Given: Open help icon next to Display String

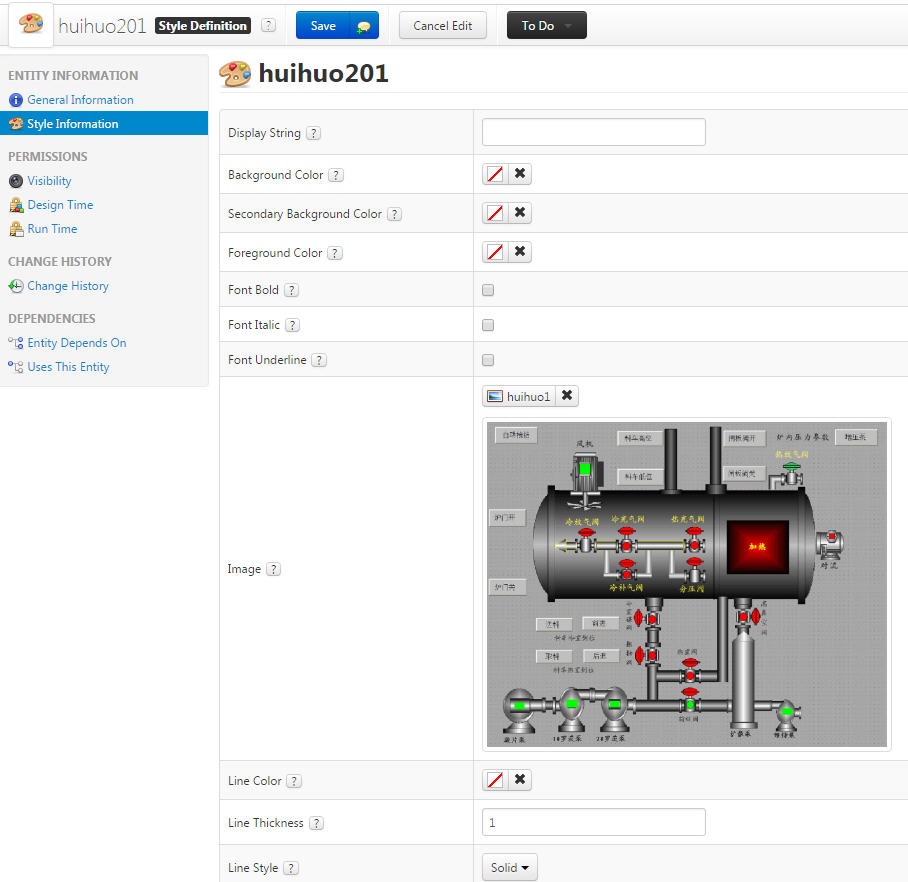Looking at the screenshot, I should coord(313,133).
